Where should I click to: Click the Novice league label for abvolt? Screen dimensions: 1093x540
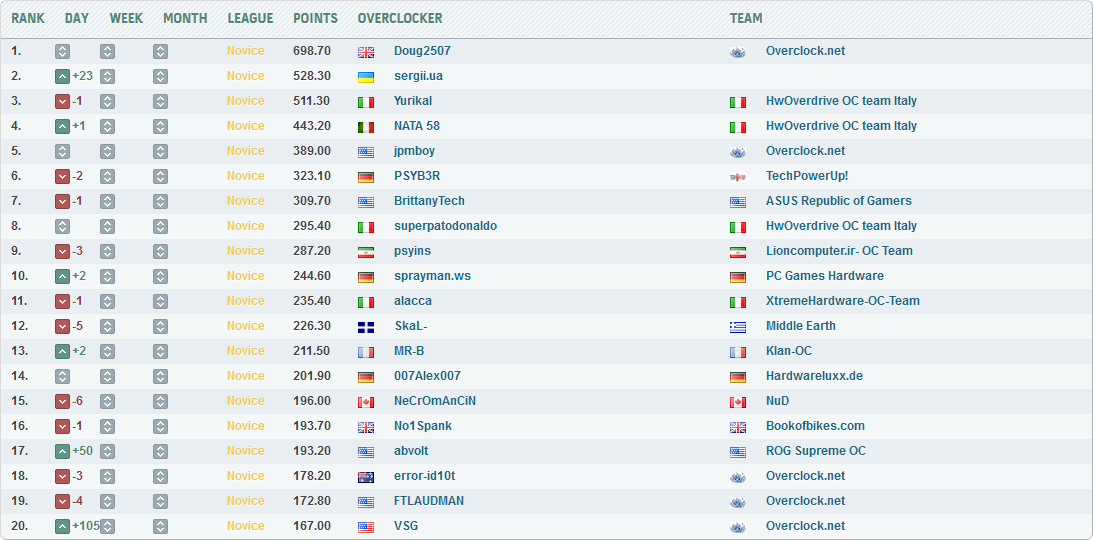point(245,451)
